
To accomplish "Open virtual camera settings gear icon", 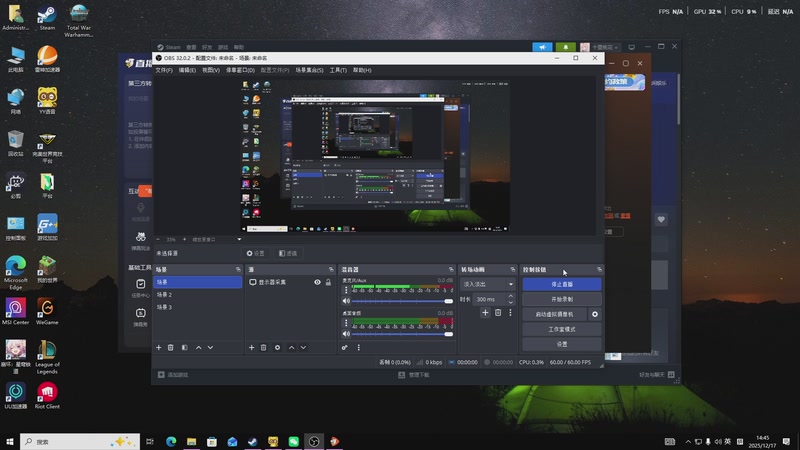I will tap(595, 314).
